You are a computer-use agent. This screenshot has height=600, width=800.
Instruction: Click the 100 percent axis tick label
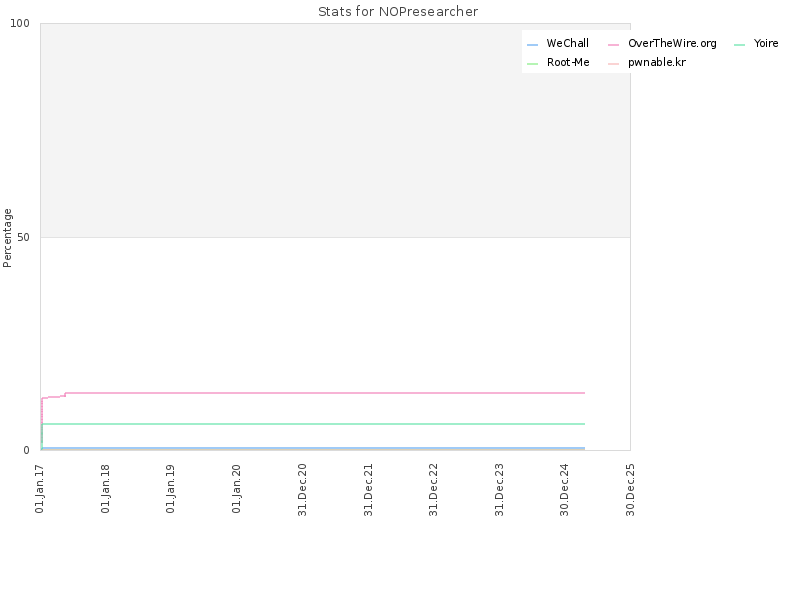(20, 23)
